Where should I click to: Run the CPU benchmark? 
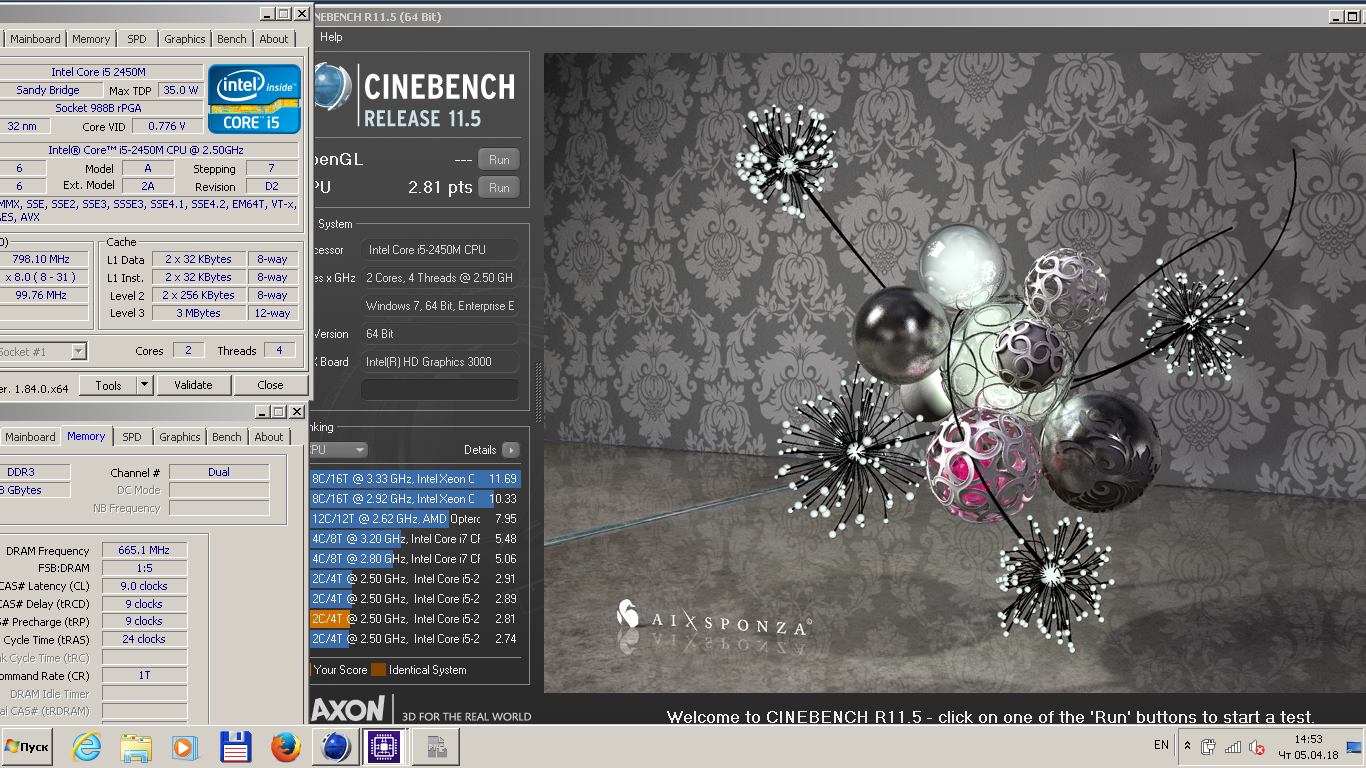click(x=499, y=187)
